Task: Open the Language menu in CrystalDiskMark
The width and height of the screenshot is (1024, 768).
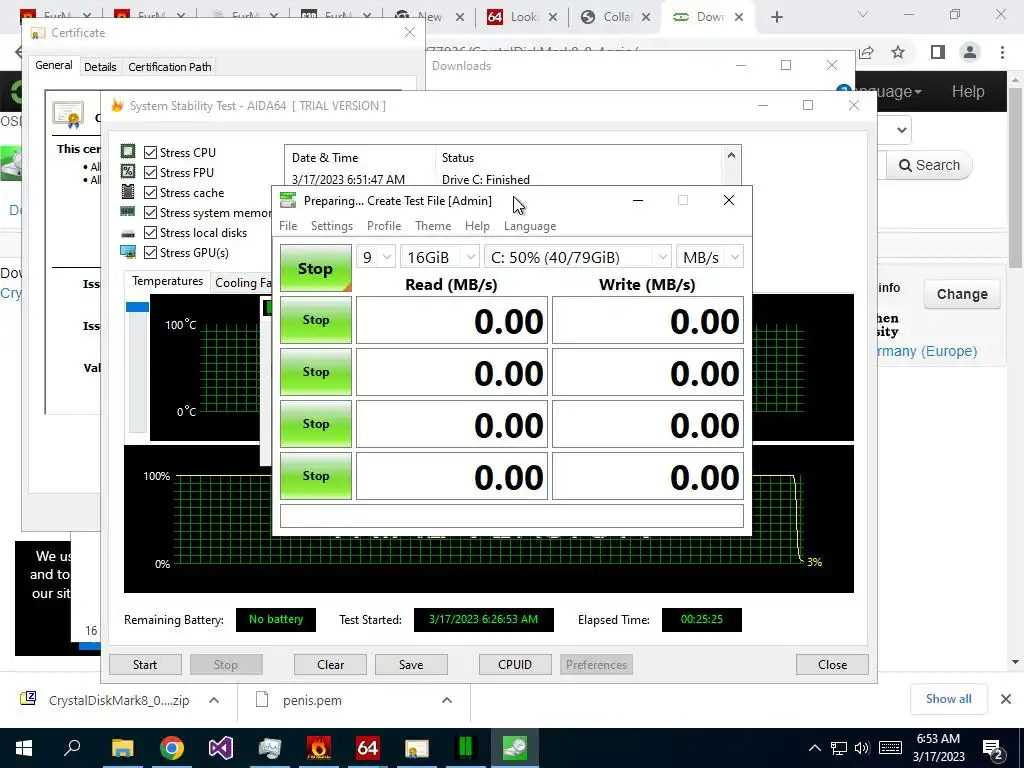Action: click(530, 226)
